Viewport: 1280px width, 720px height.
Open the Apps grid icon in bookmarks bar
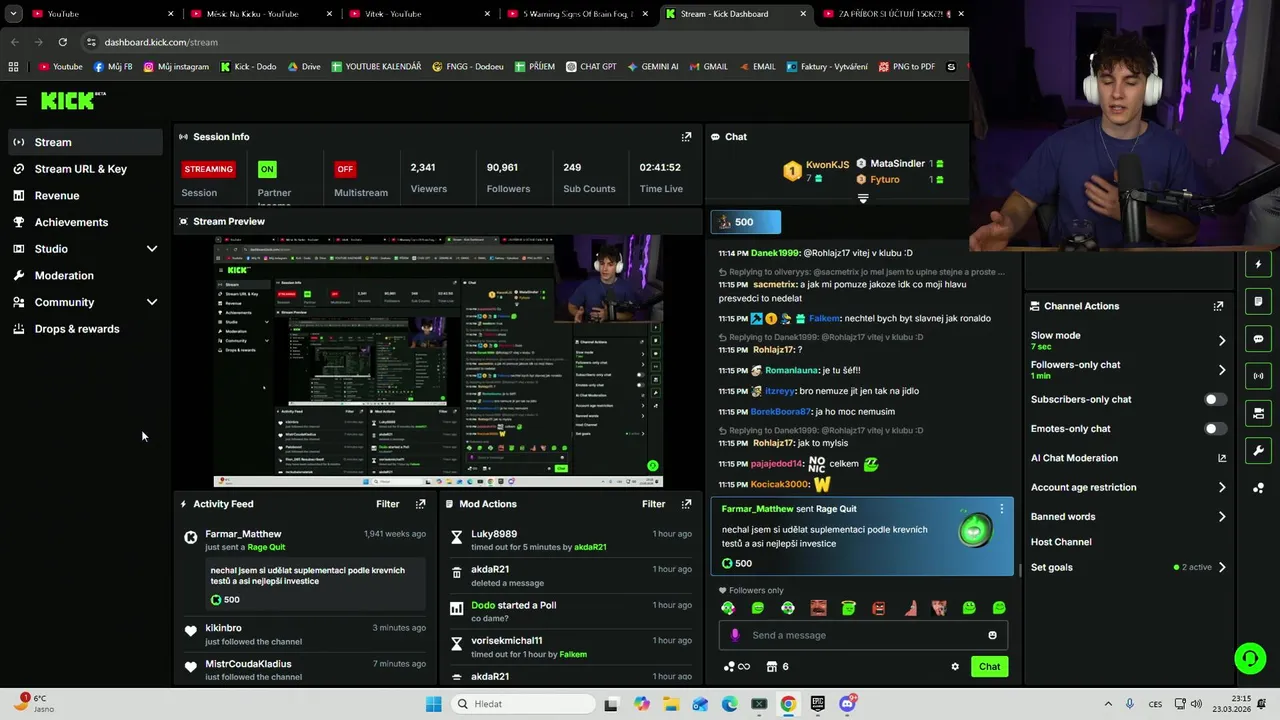[13, 67]
